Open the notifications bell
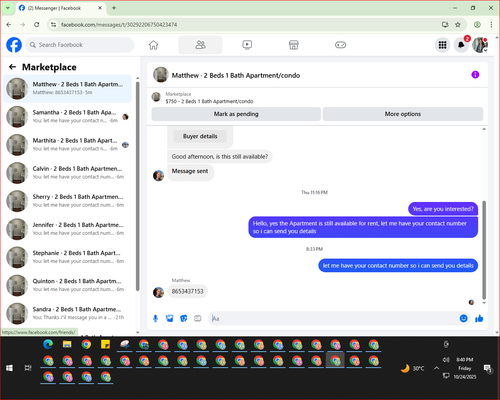Screen dimensions: 500x400 (461, 45)
